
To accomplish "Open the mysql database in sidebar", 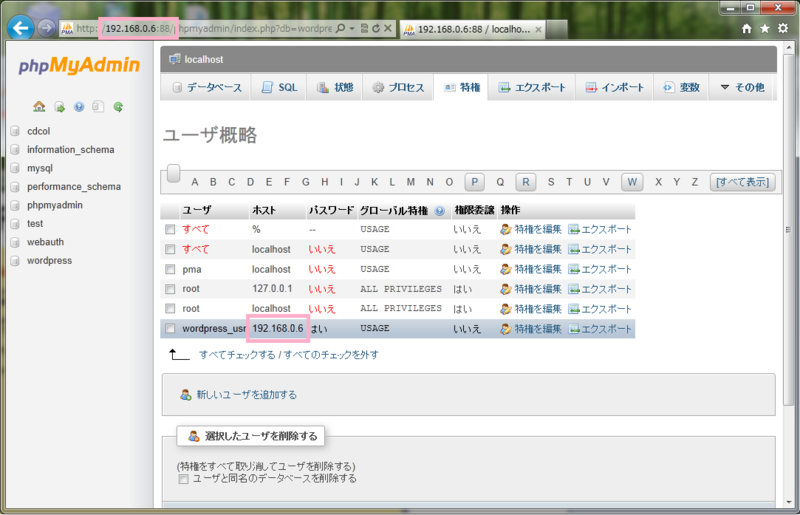I will click(x=40, y=168).
